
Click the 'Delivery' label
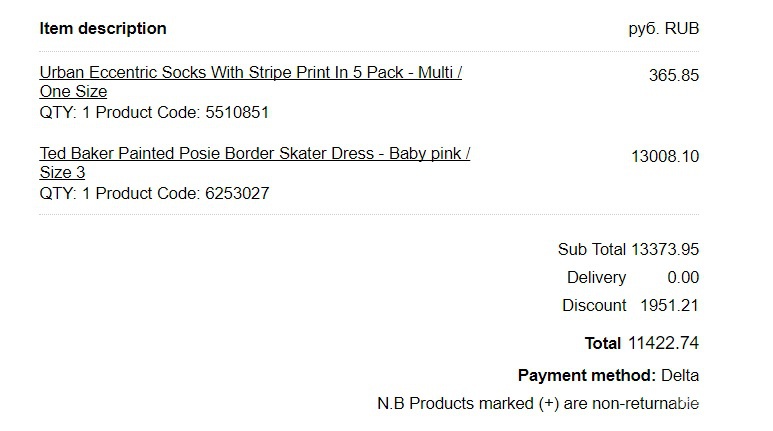pyautogui.click(x=597, y=278)
